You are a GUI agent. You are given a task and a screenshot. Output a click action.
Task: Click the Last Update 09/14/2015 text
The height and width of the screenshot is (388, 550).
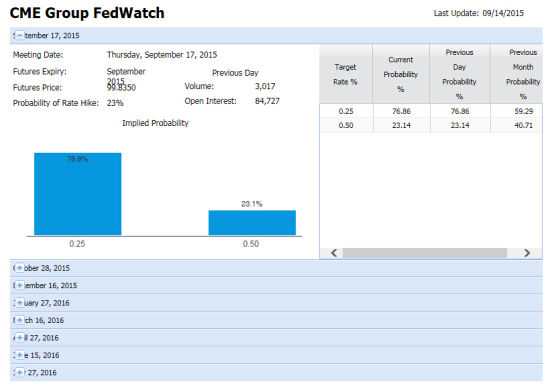(478, 13)
